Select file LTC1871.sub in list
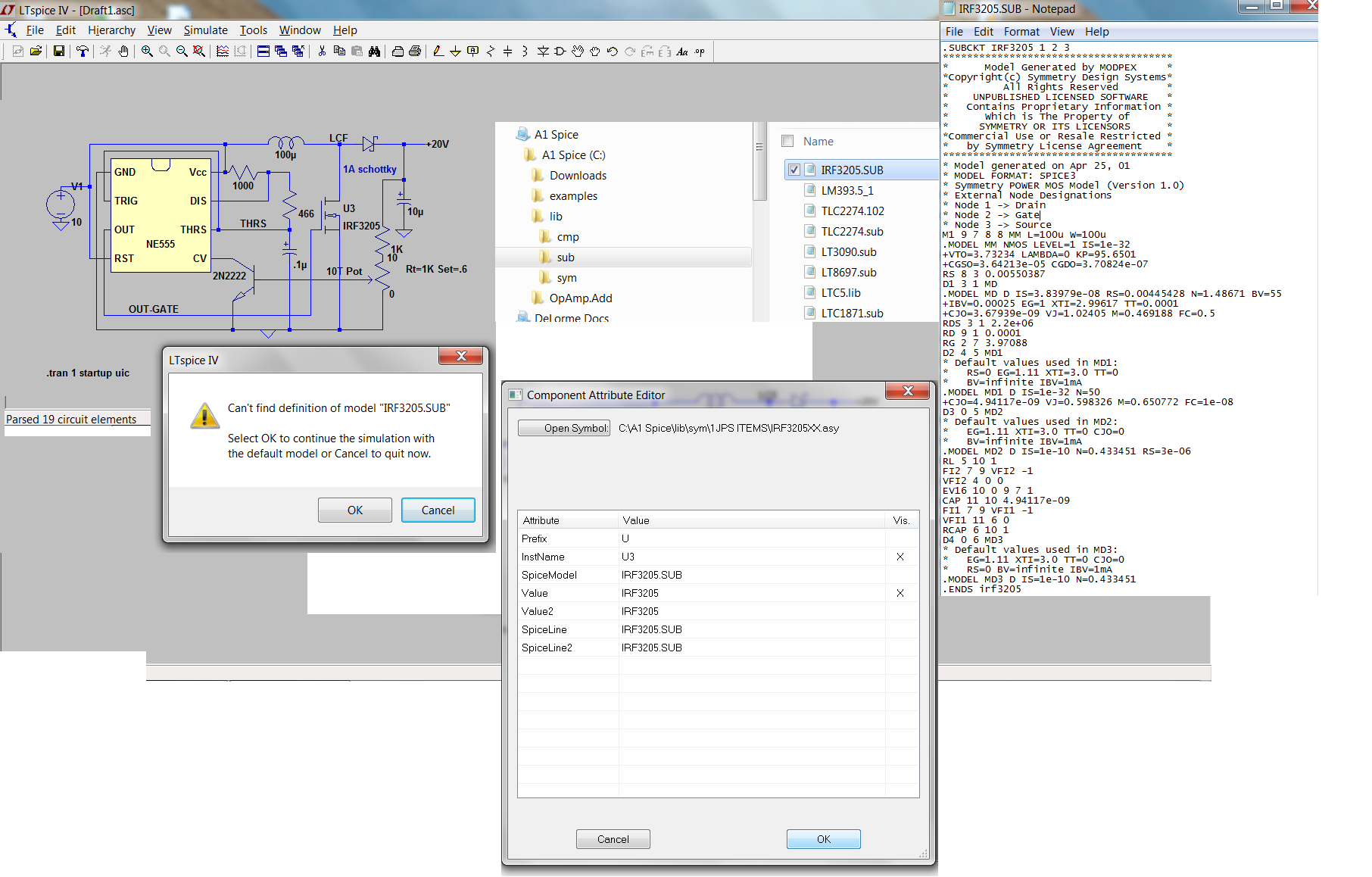1372x877 pixels. [x=852, y=314]
